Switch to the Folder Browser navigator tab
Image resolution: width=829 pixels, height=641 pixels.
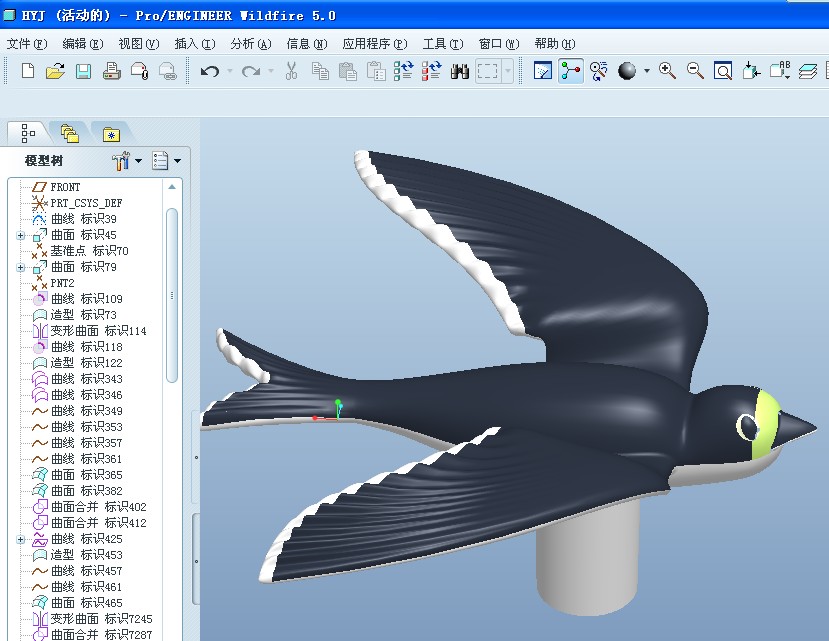point(69,134)
